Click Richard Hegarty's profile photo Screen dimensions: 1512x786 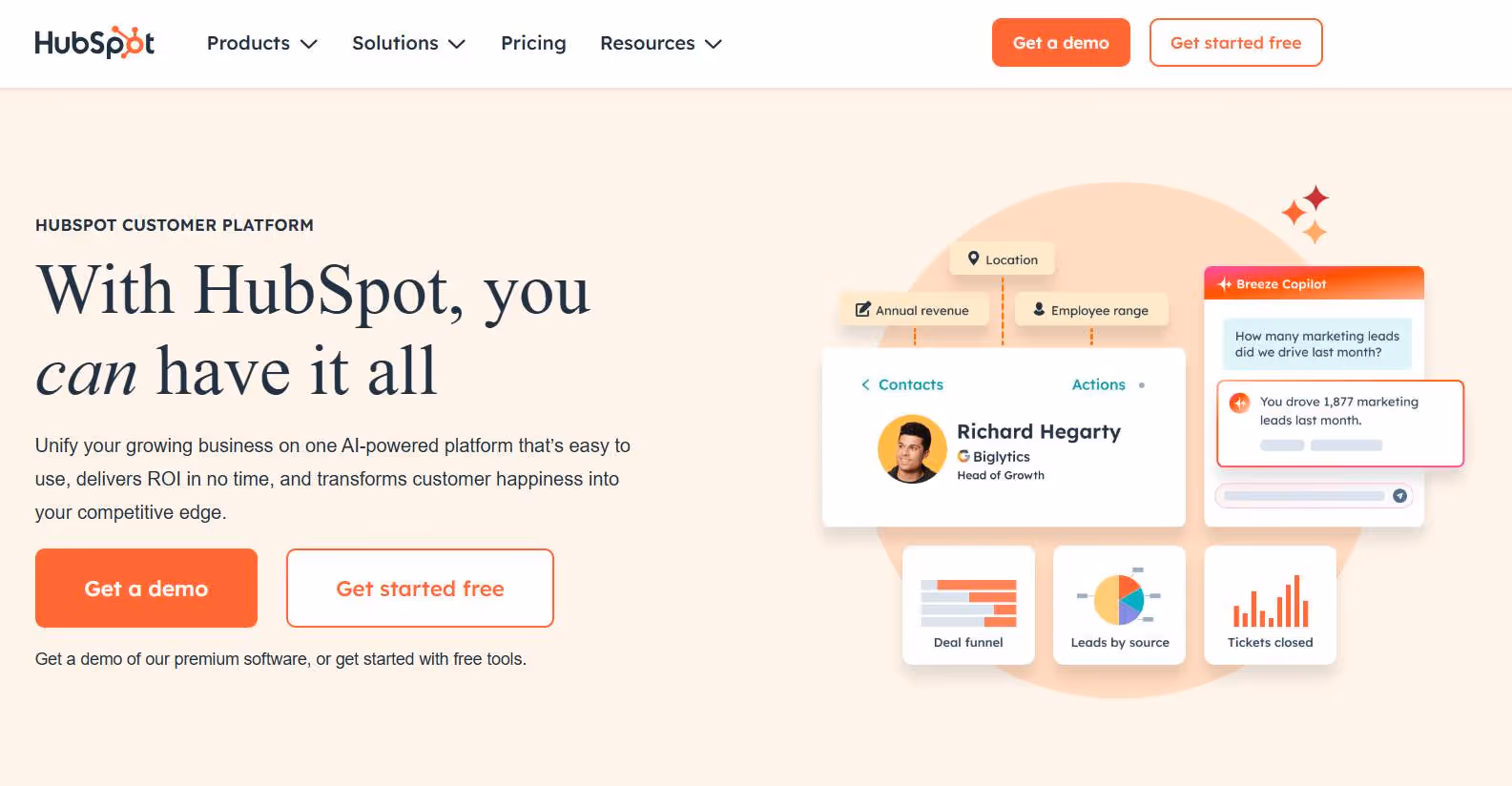(x=912, y=448)
